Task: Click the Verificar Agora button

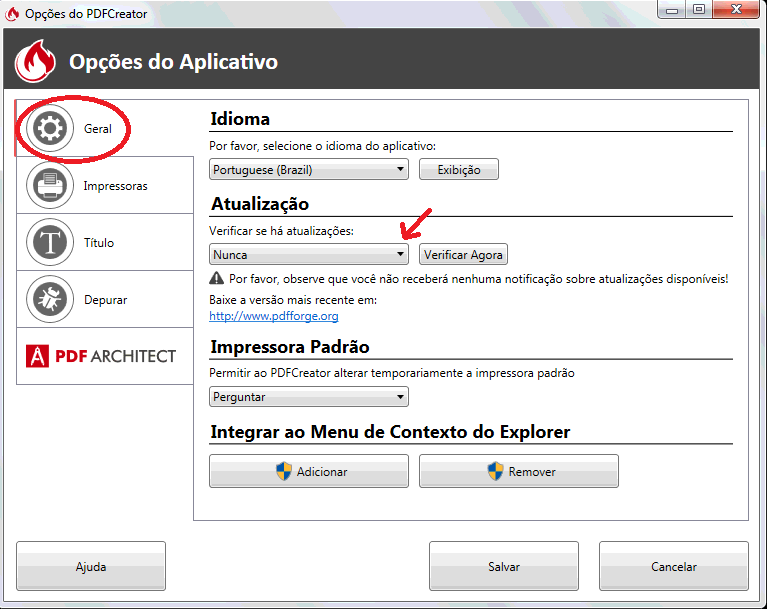Action: click(463, 254)
